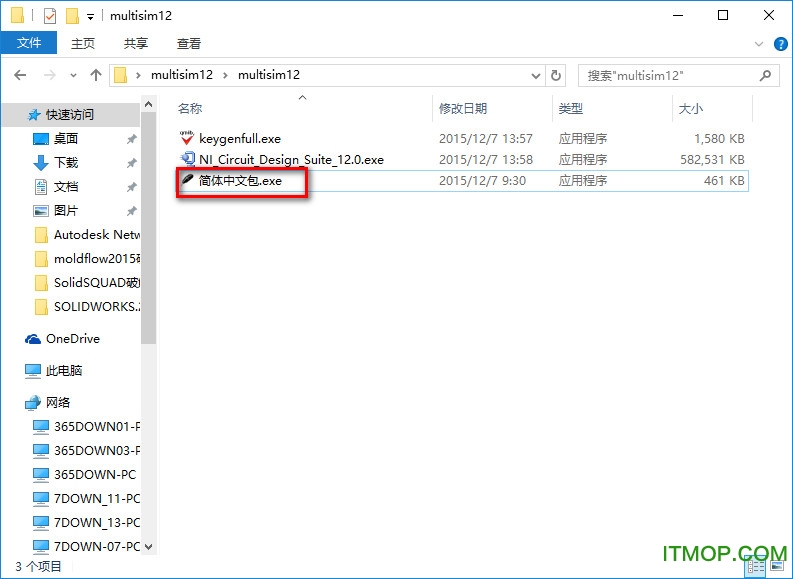
Task: Sort files by 名称 column header
Action: [x=190, y=108]
